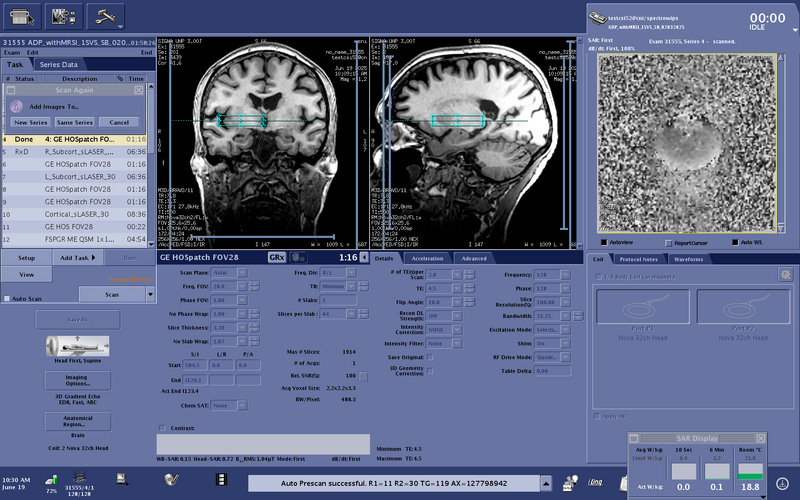Click the Same Series button

[x=74, y=122]
